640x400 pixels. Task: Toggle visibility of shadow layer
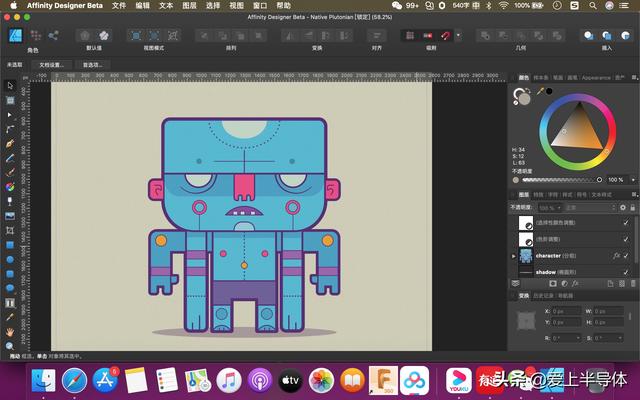[x=626, y=272]
